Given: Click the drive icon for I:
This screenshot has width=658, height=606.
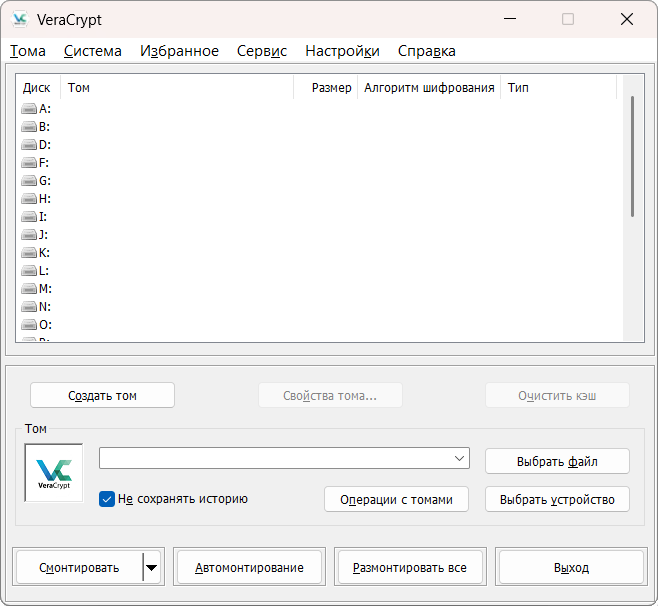Looking at the screenshot, I should click(29, 217).
